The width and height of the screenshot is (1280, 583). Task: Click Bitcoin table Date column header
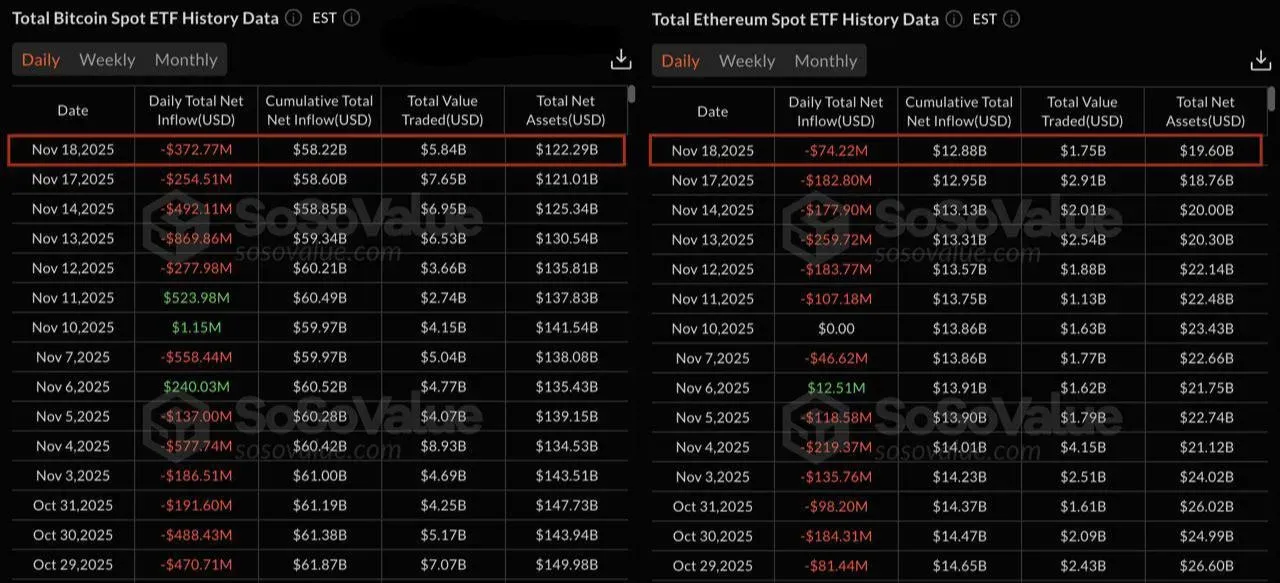pyautogui.click(x=73, y=110)
